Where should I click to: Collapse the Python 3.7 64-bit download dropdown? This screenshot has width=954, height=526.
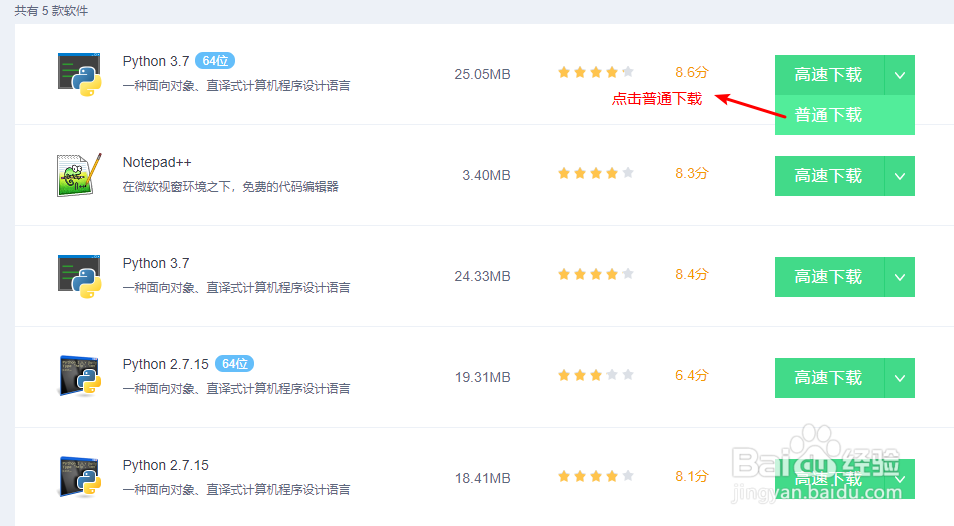899,75
